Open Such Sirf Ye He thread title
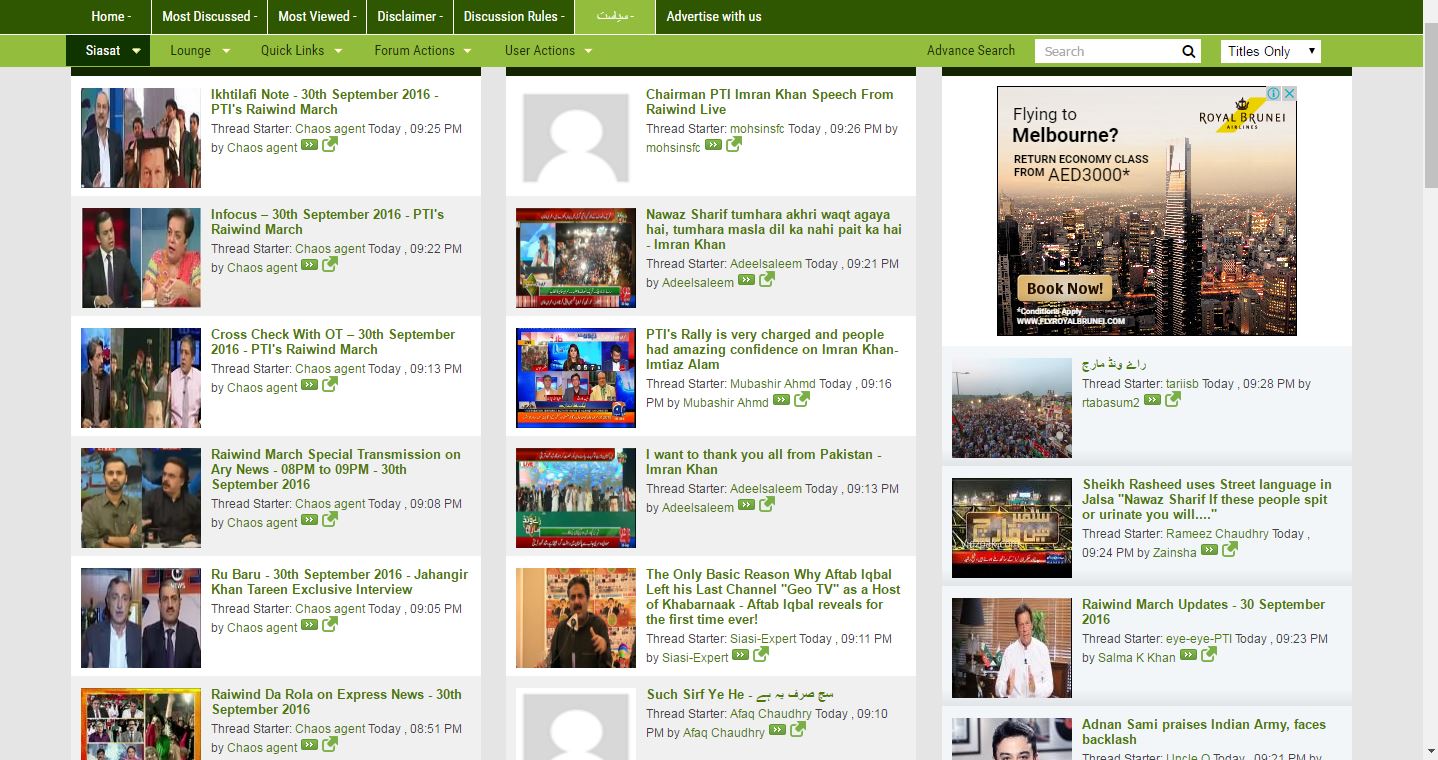 tap(740, 693)
